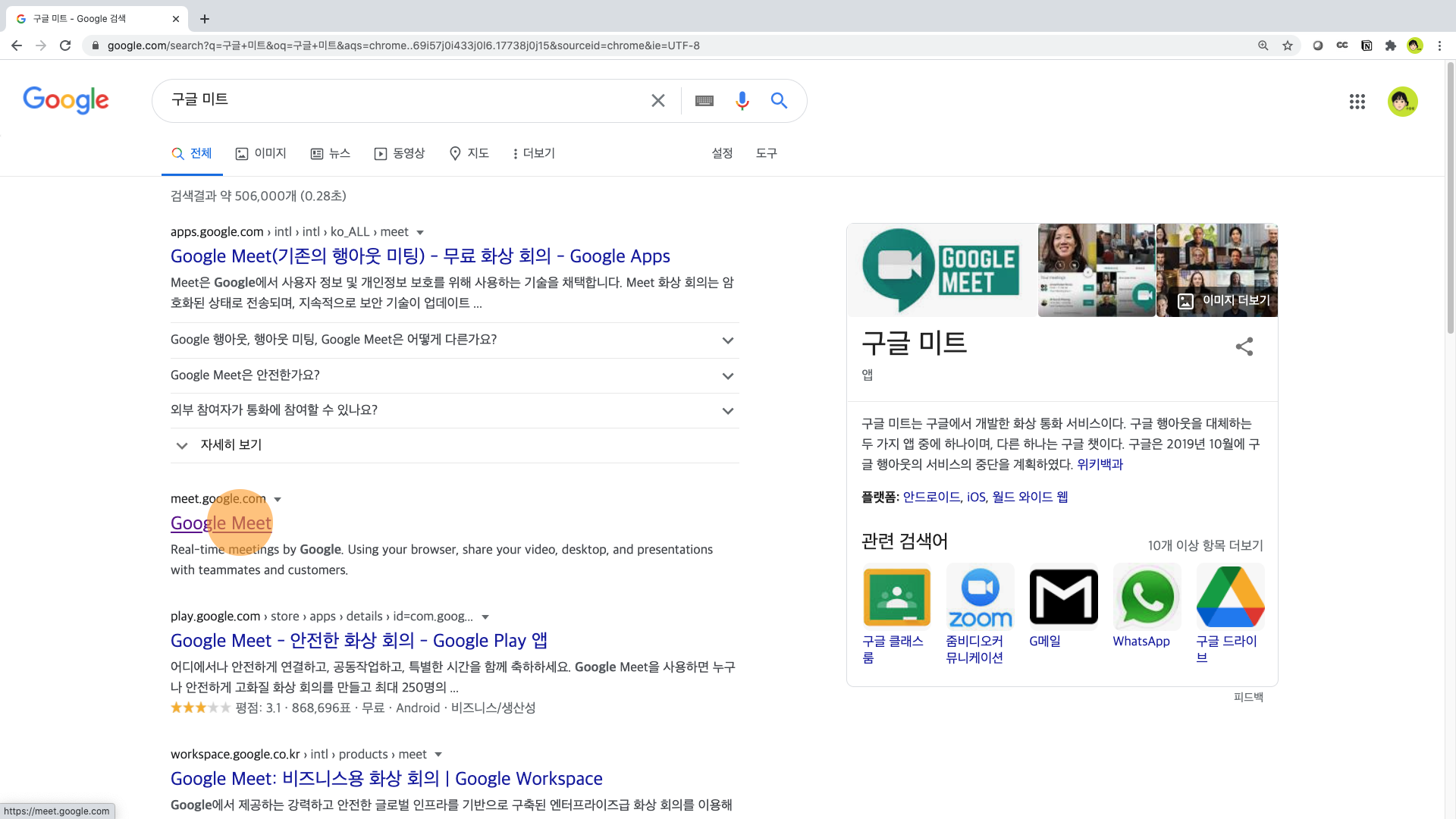Click the Zoom related search thumbnail
The height and width of the screenshot is (819, 1456).
pos(980,598)
